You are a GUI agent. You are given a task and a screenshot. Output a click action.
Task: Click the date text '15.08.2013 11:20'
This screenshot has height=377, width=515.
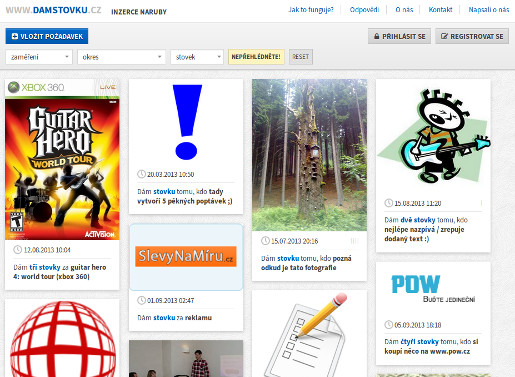(418, 203)
